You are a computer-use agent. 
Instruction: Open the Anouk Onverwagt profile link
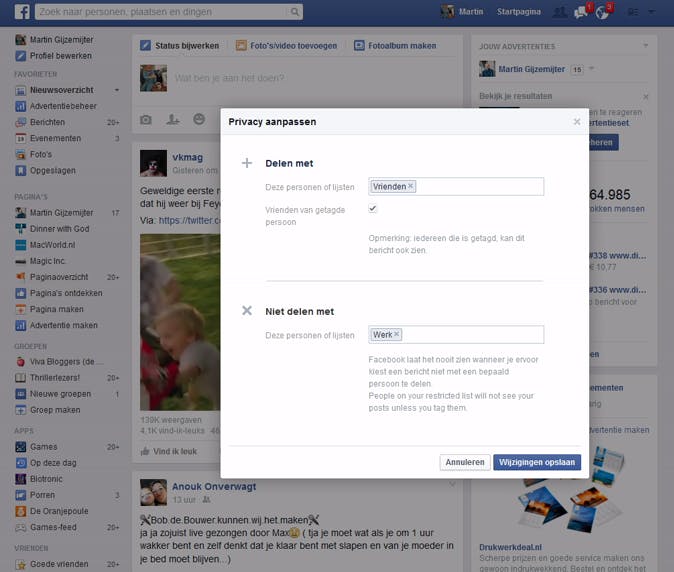click(214, 487)
